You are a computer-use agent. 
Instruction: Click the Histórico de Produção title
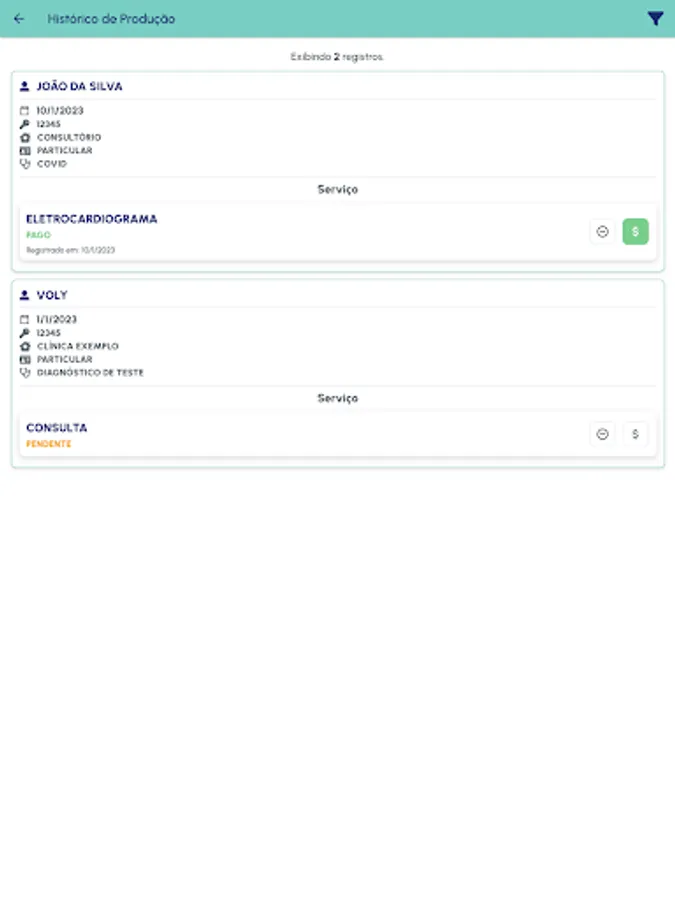111,19
